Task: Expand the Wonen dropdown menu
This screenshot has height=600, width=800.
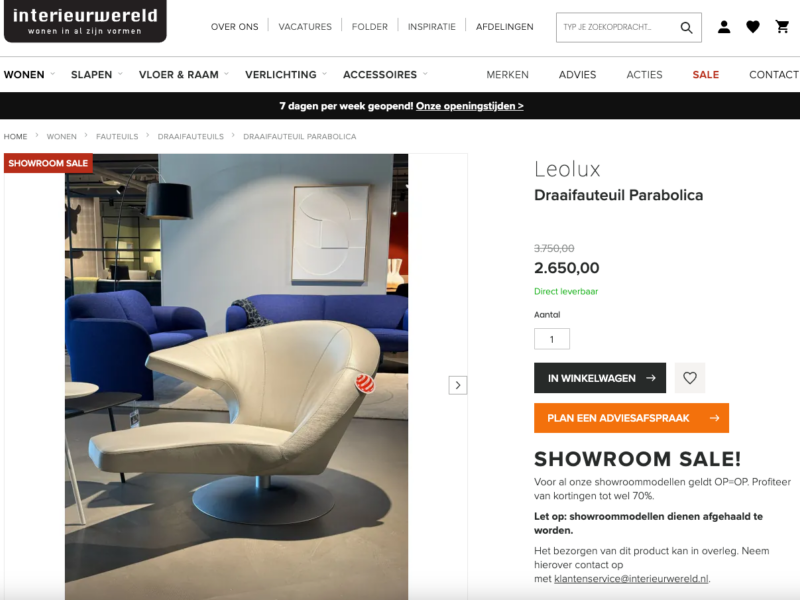Action: [29, 74]
